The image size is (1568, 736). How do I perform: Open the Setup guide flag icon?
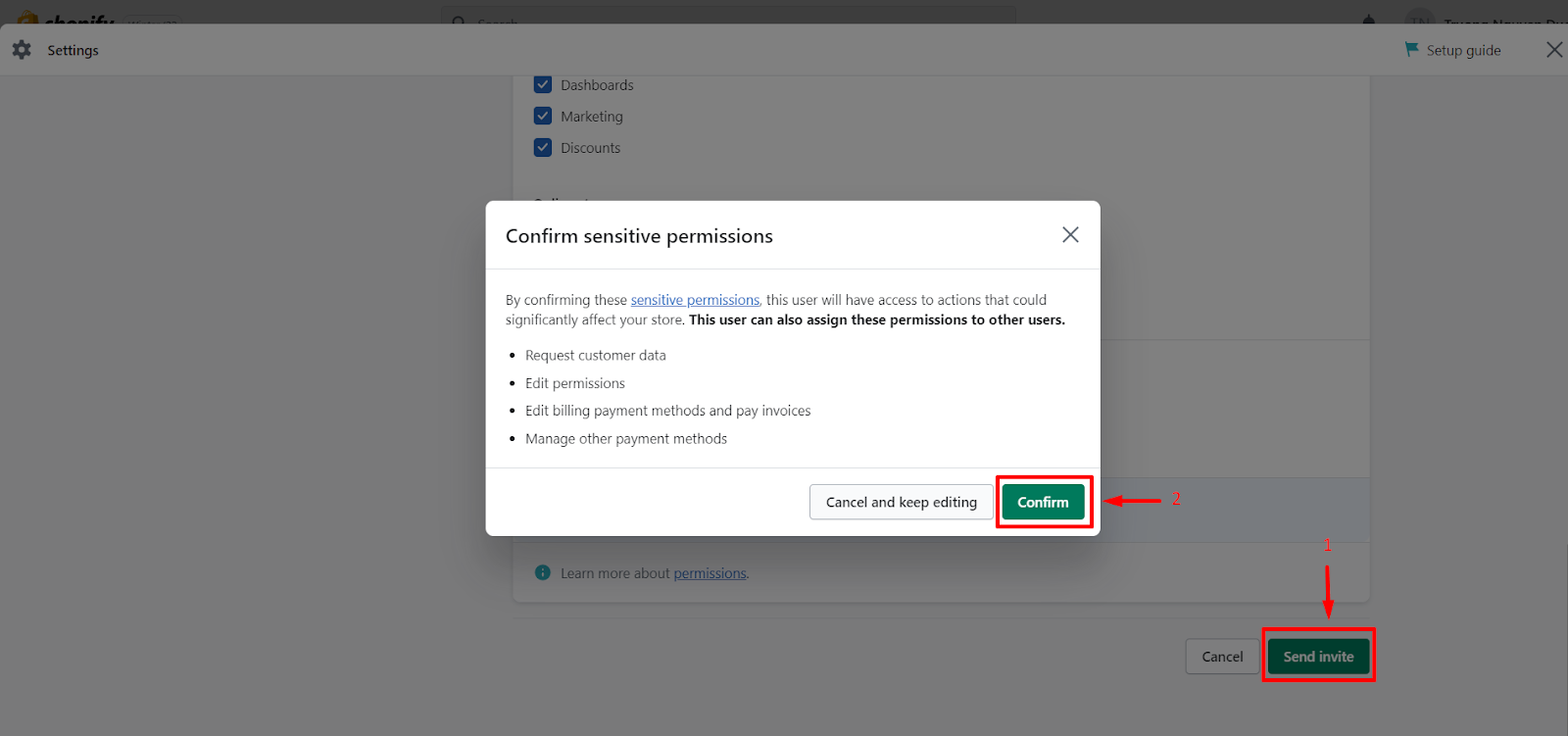tap(1412, 49)
